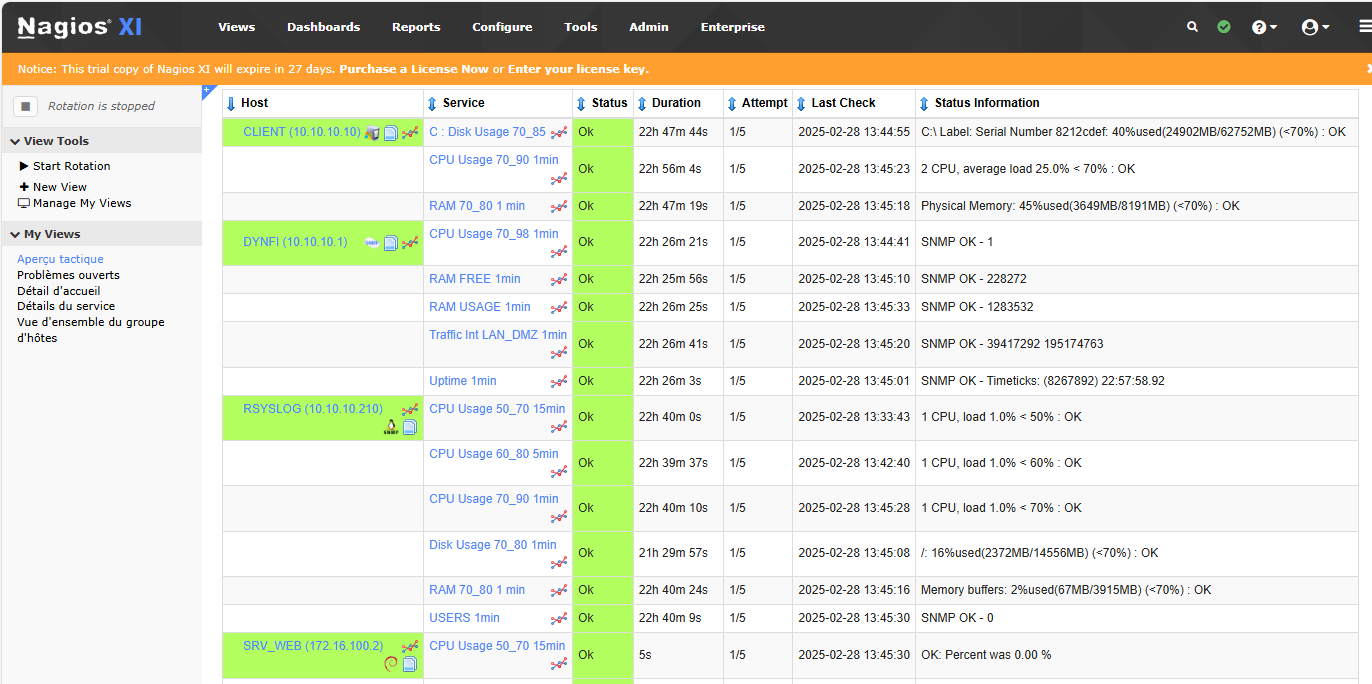Screen dimensions: 1372x684
Task: Click the green system status check icon
Action: (1224, 27)
